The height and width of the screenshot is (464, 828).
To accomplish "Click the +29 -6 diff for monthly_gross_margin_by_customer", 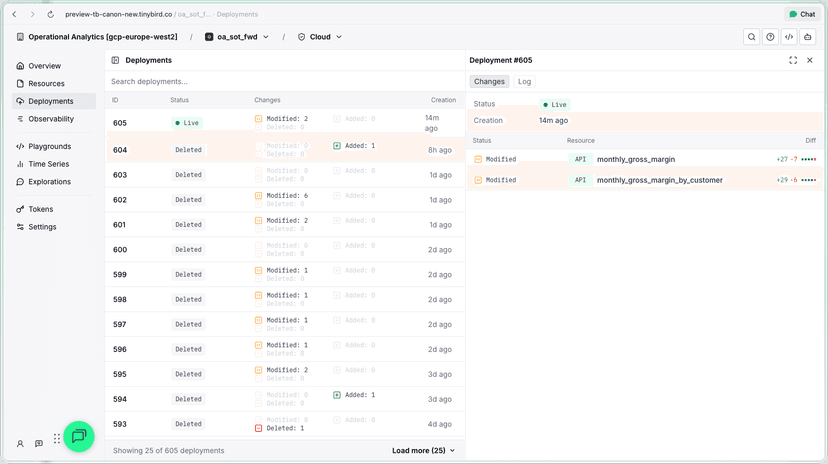I will 796,180.
